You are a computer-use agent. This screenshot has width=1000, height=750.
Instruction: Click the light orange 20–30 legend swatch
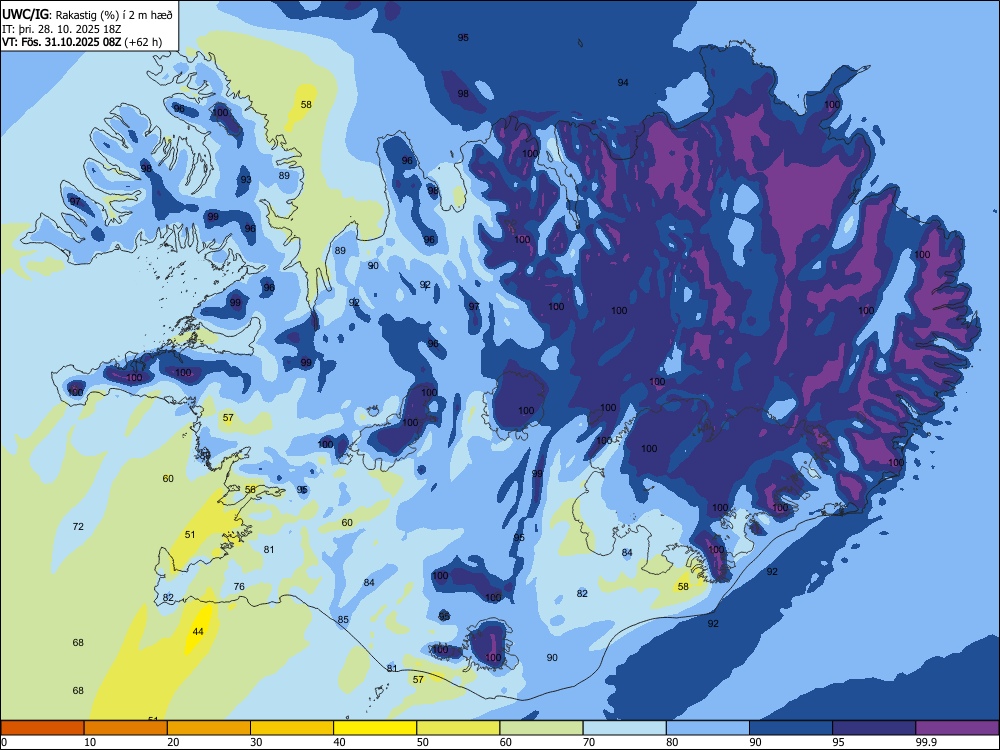(x=209, y=728)
